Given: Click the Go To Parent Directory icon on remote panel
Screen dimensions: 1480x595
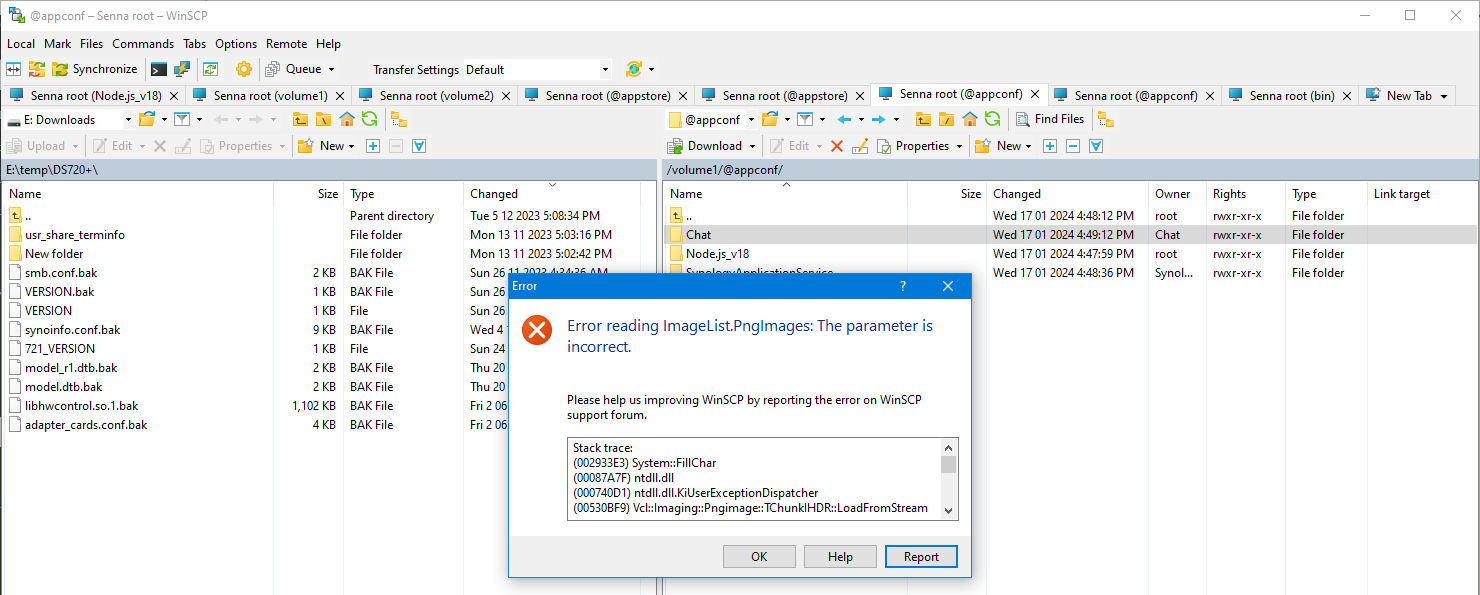Looking at the screenshot, I should 922,118.
